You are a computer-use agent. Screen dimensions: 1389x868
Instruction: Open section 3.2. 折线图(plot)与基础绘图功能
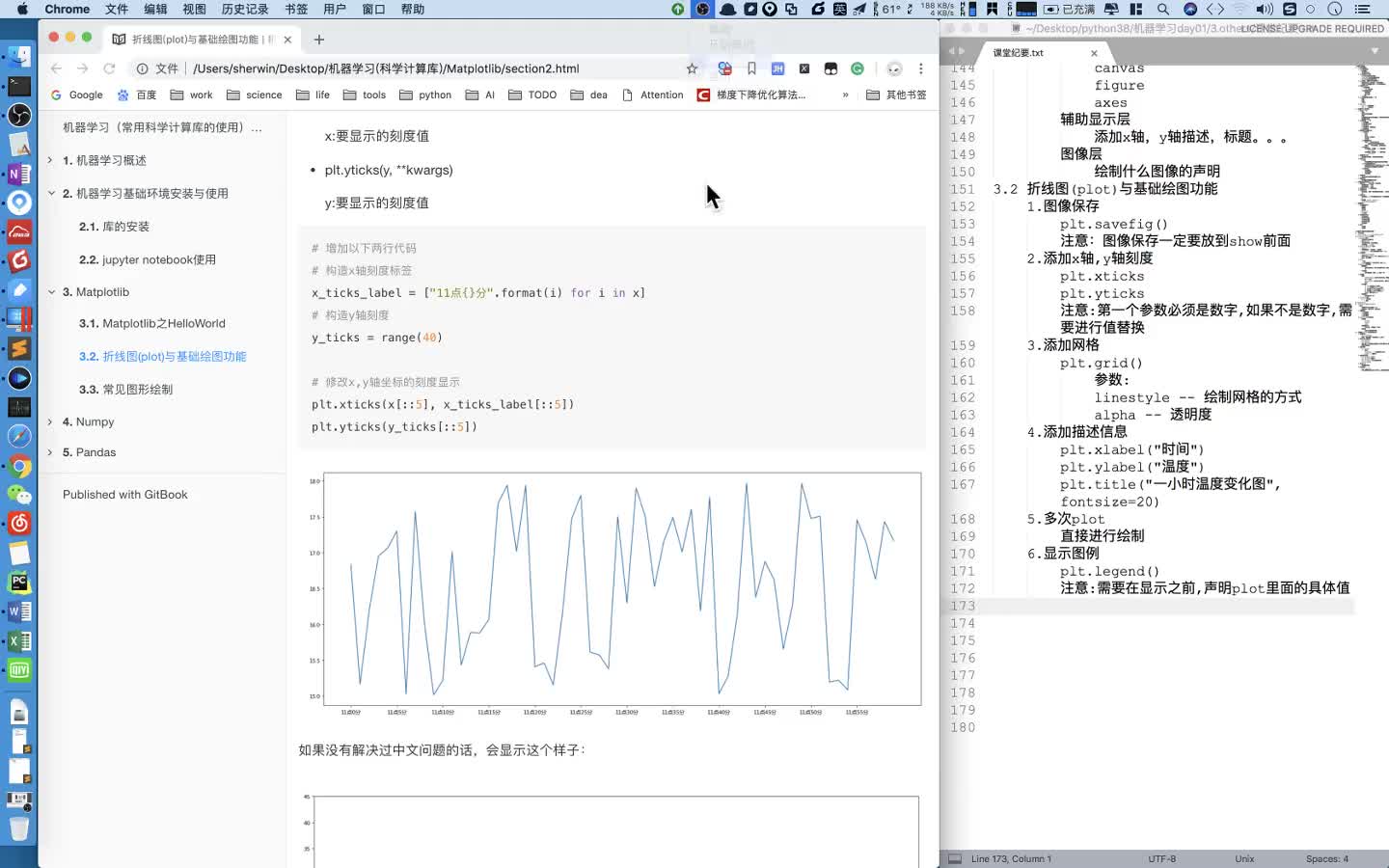163,356
